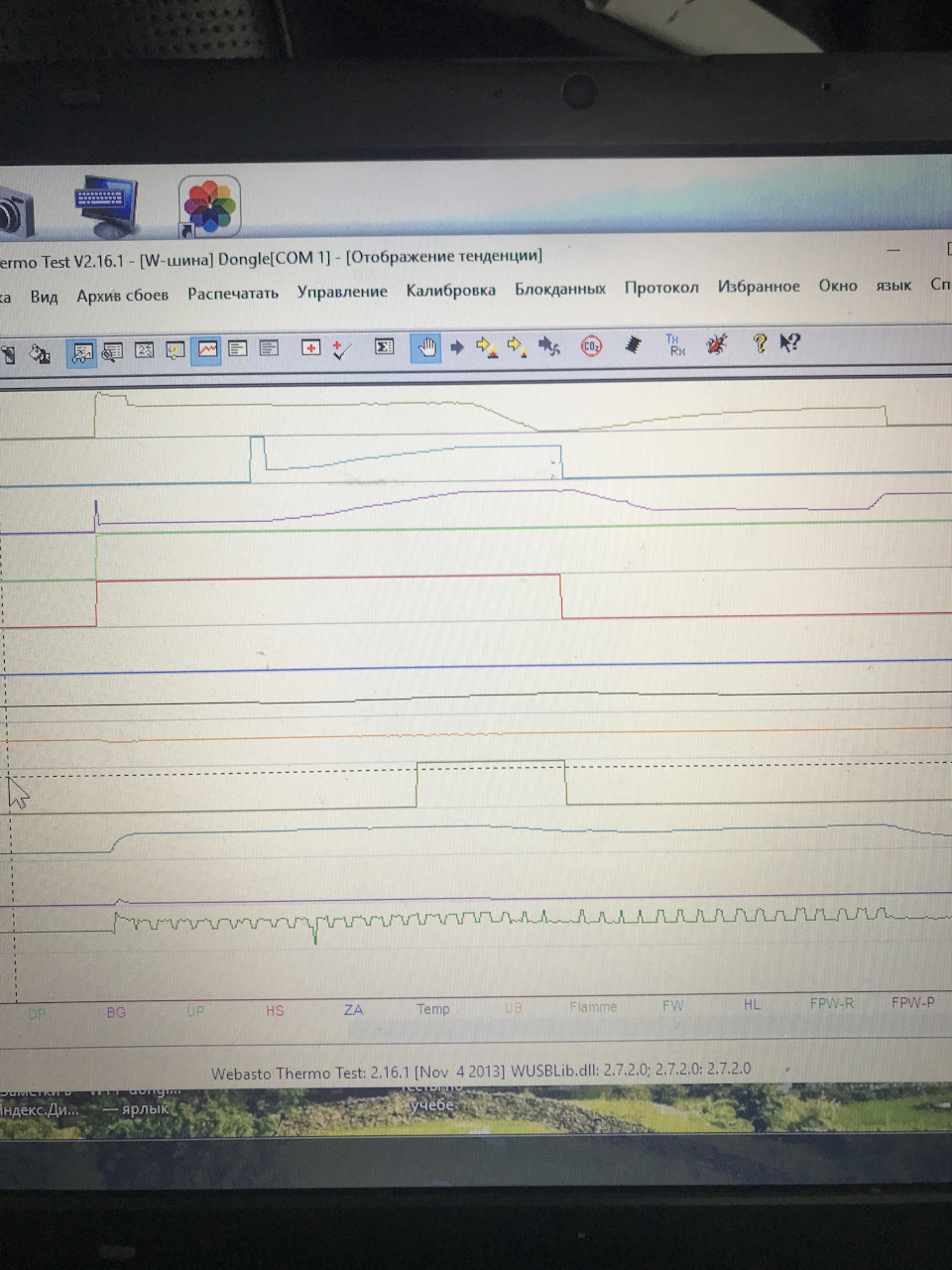
Task: Open the computer monitor desktop icon
Action: [107, 207]
